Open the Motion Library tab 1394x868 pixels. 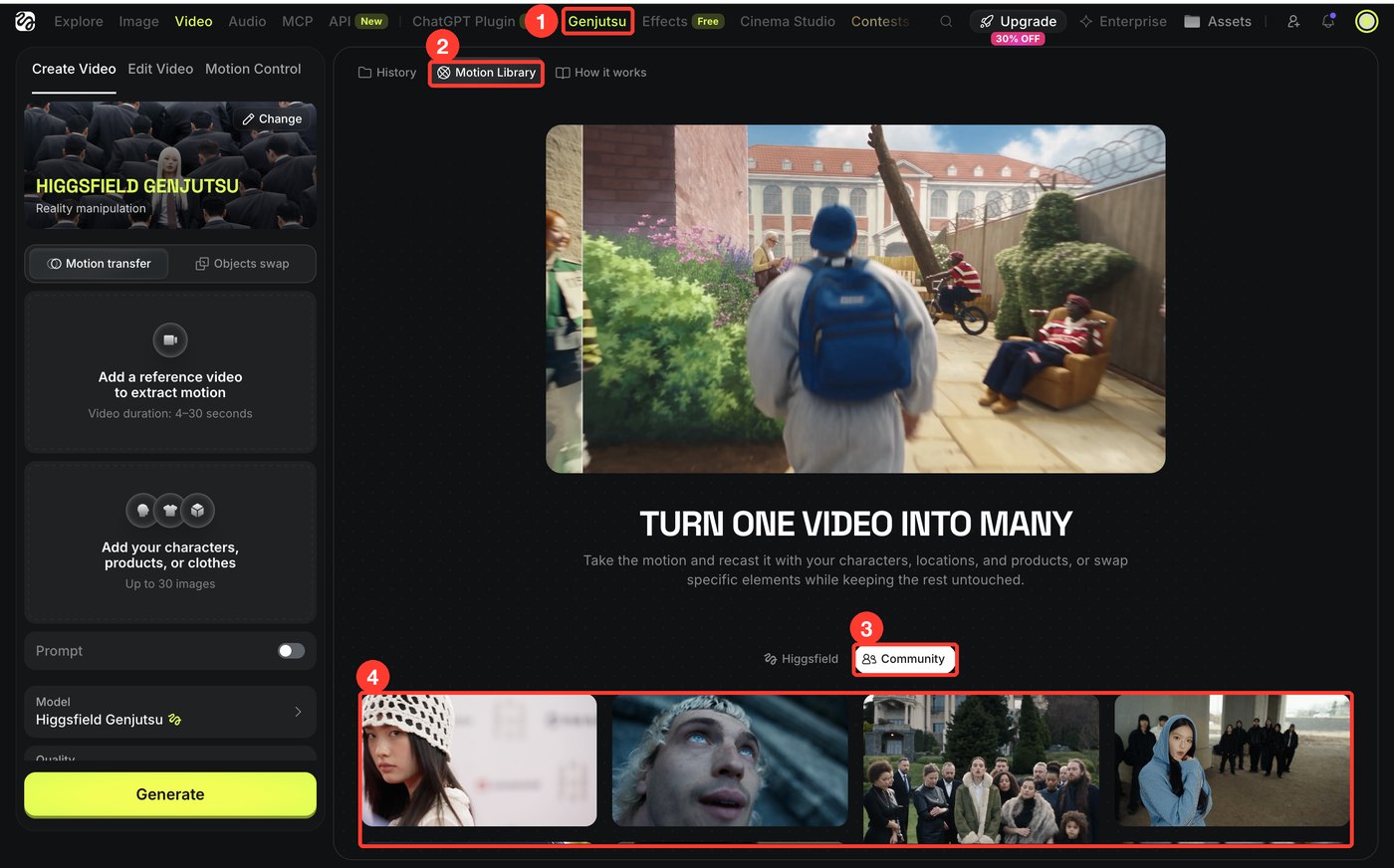pyautogui.click(x=486, y=73)
